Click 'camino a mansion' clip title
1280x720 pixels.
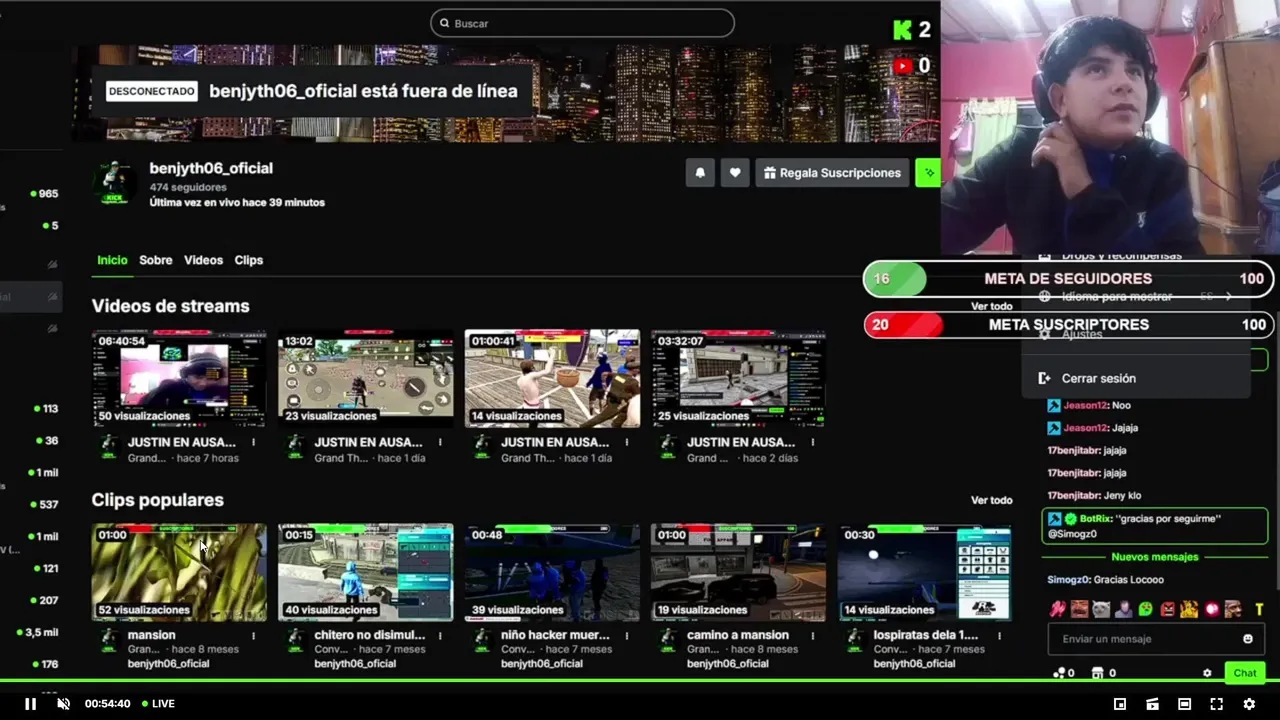pos(738,635)
